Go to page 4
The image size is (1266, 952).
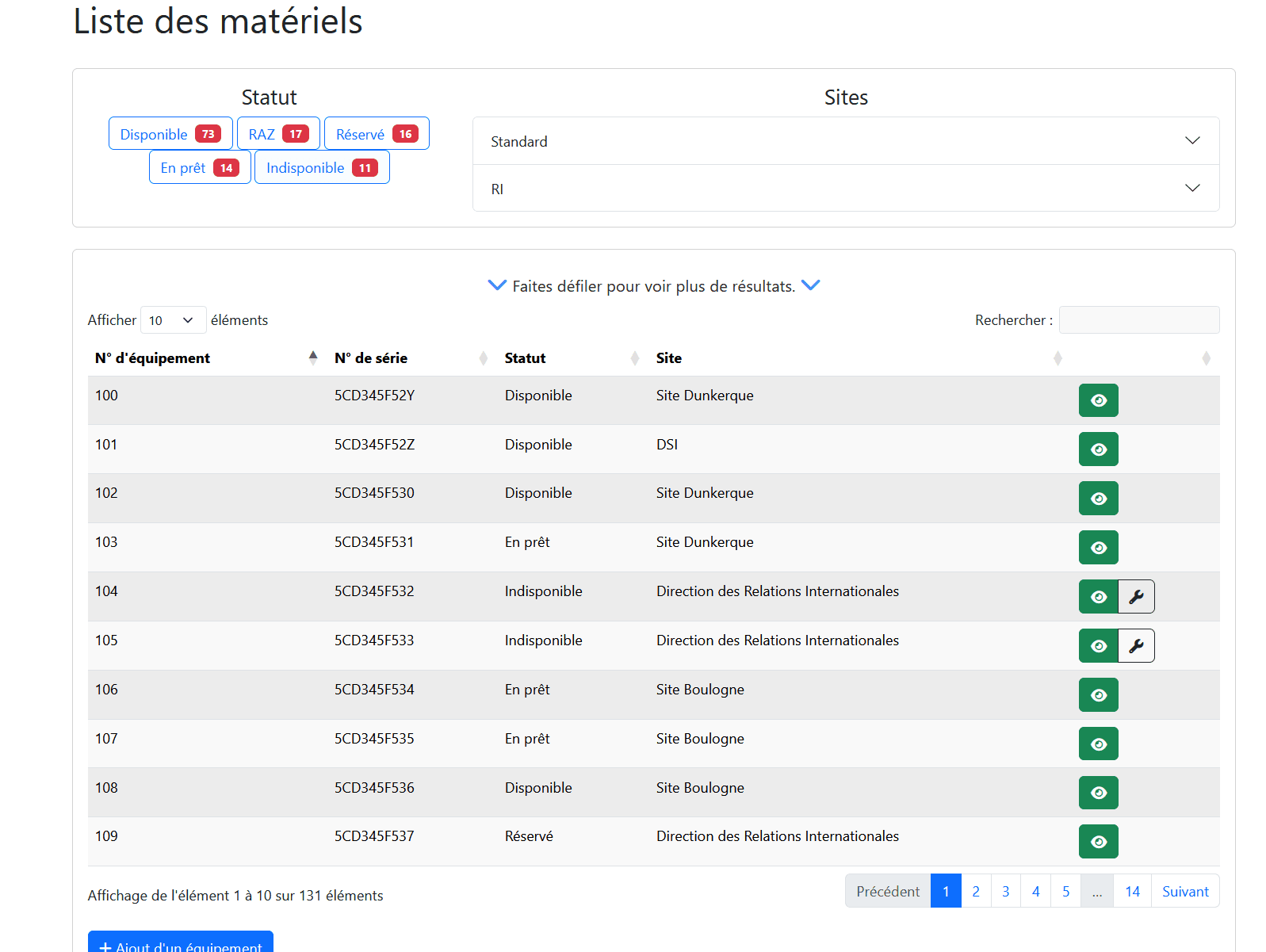[x=1035, y=891]
